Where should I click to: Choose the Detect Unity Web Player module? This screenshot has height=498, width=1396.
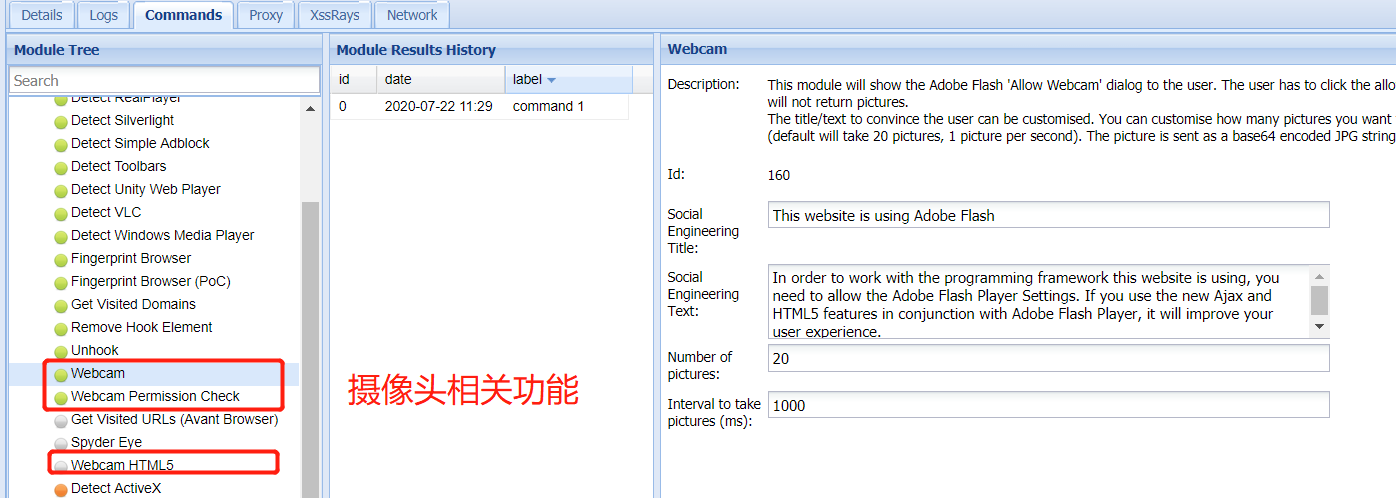tap(146, 189)
